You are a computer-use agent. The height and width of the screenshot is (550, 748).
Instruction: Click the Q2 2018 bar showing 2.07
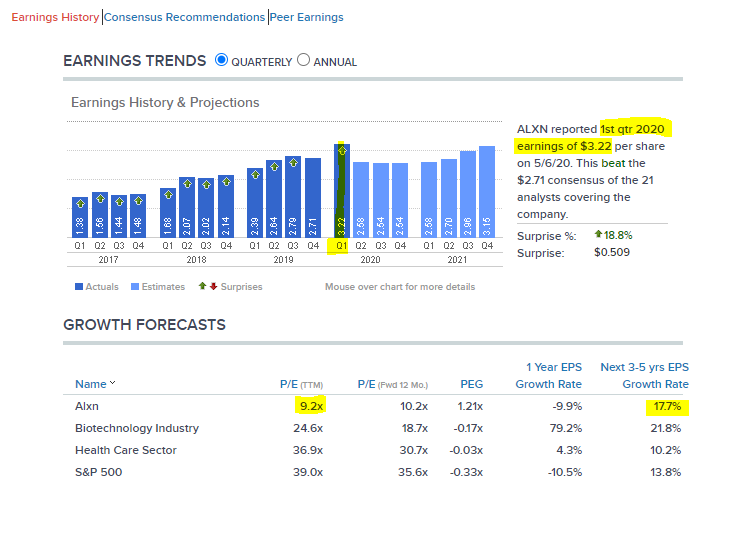point(187,208)
